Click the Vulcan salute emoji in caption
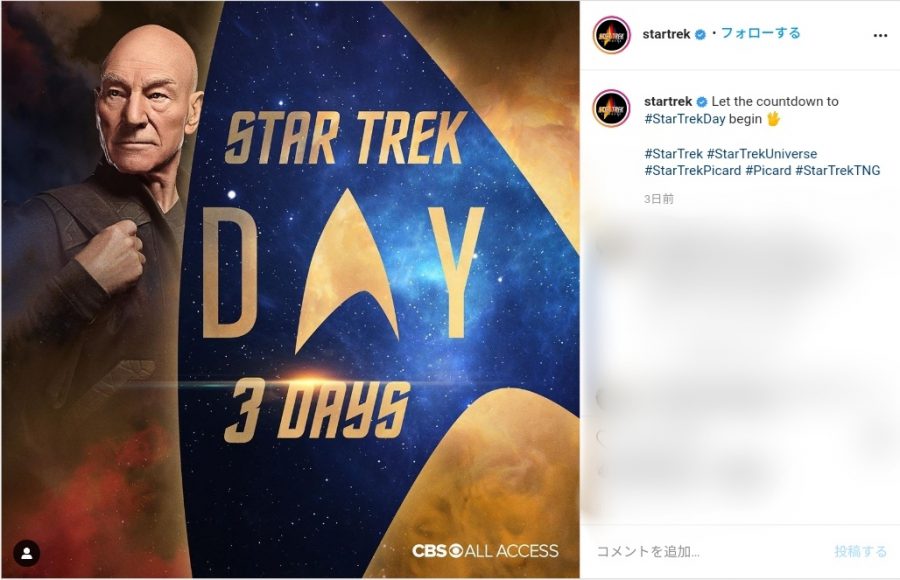 click(x=774, y=119)
